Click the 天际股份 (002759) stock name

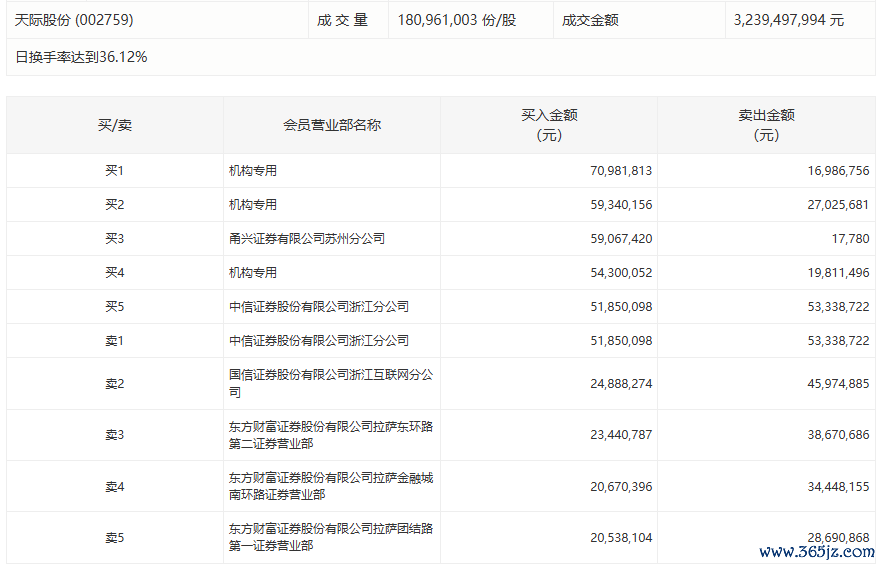coord(74,20)
